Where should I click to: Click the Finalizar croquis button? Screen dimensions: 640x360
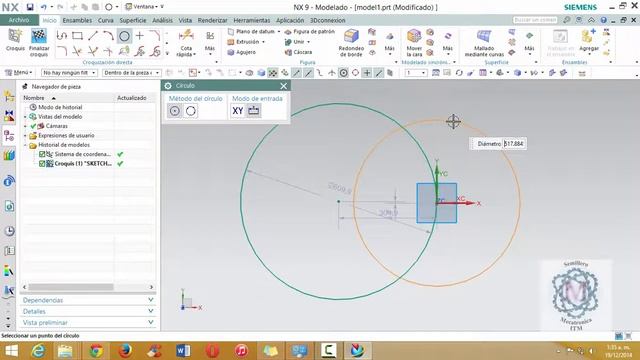coord(39,43)
